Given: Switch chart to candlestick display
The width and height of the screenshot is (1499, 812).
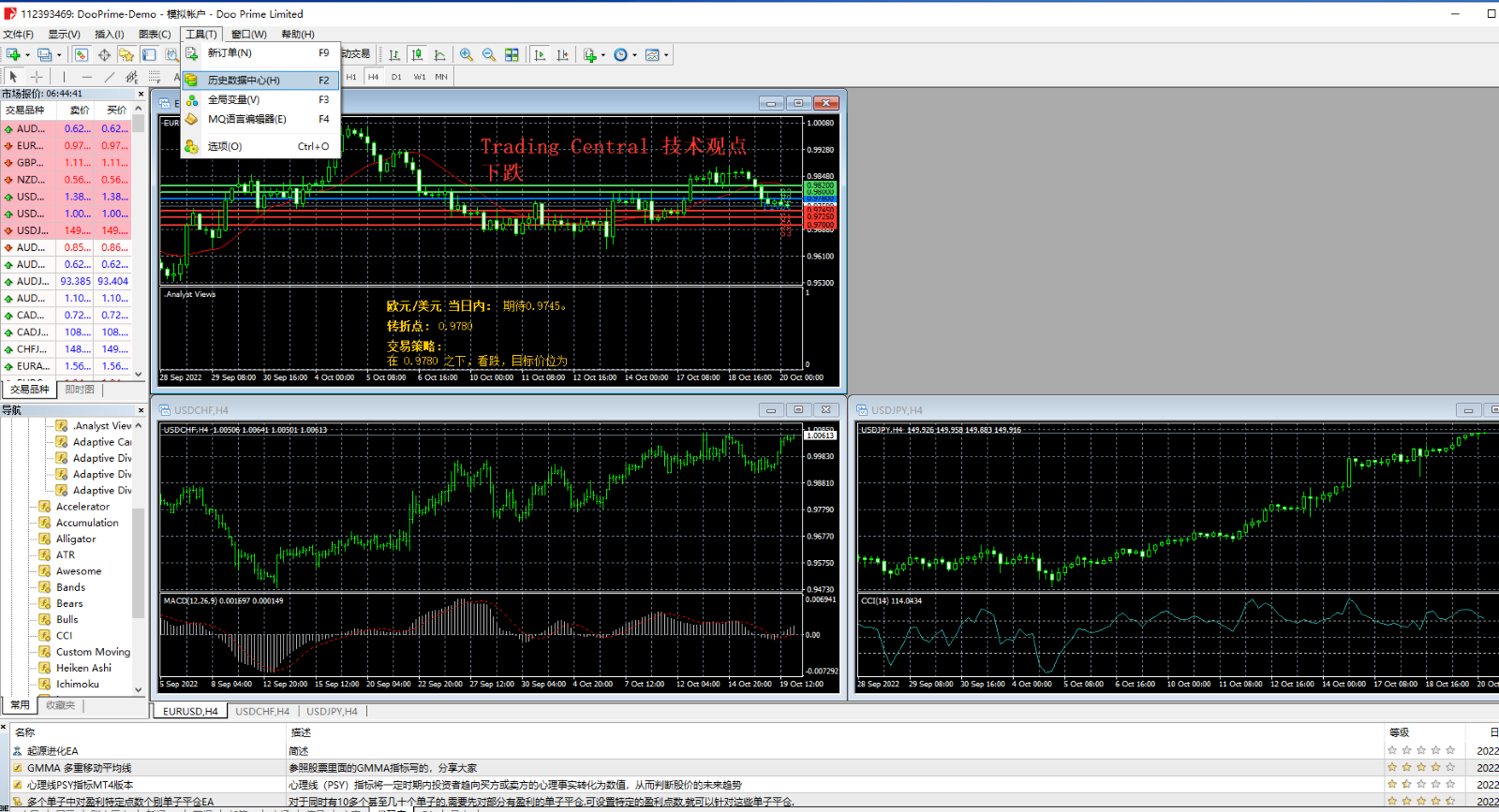Looking at the screenshot, I should point(417,55).
